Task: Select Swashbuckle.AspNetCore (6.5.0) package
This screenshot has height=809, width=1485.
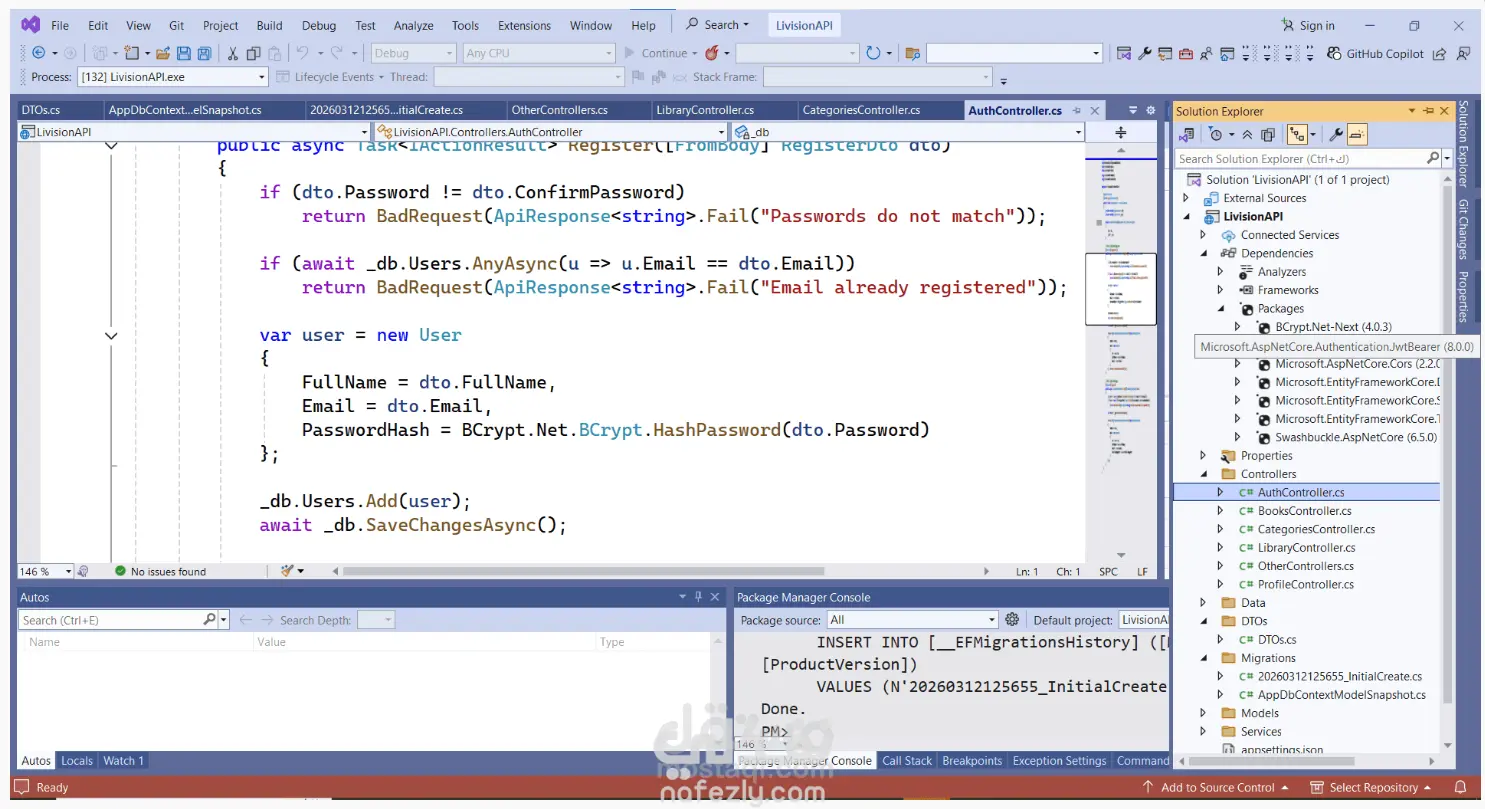Action: point(1355,437)
